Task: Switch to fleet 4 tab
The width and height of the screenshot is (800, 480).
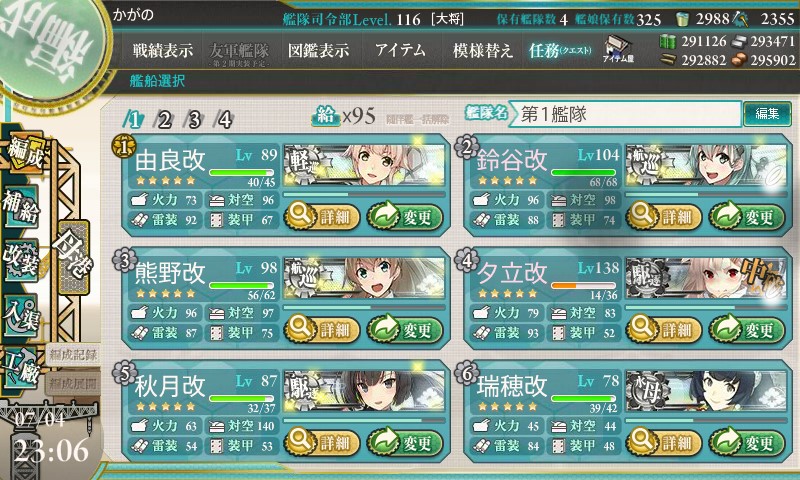Action: point(224,120)
